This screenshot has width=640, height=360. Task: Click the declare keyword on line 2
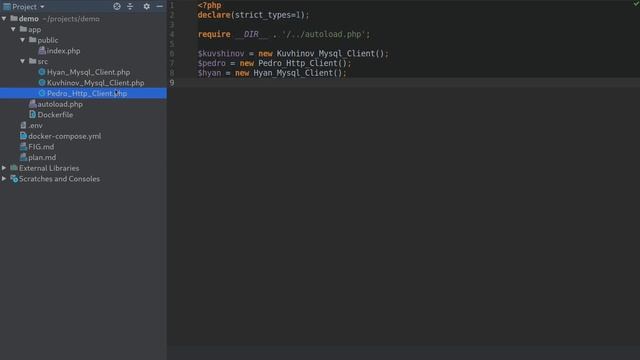point(214,15)
